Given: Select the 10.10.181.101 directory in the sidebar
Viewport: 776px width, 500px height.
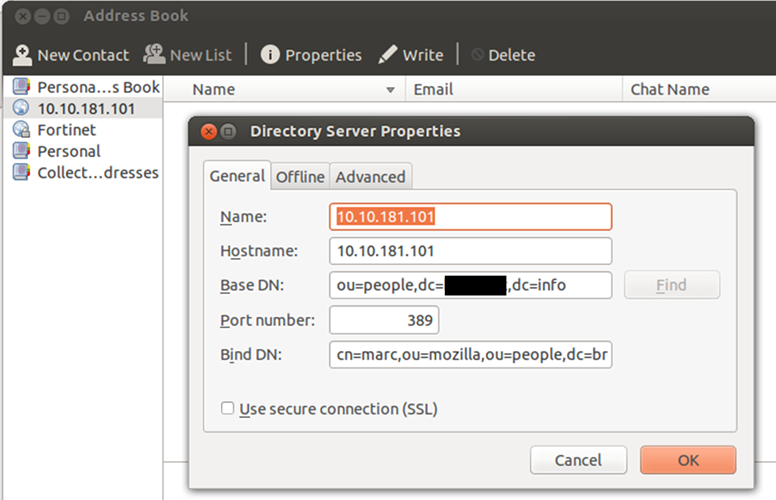Looking at the screenshot, I should 85,108.
